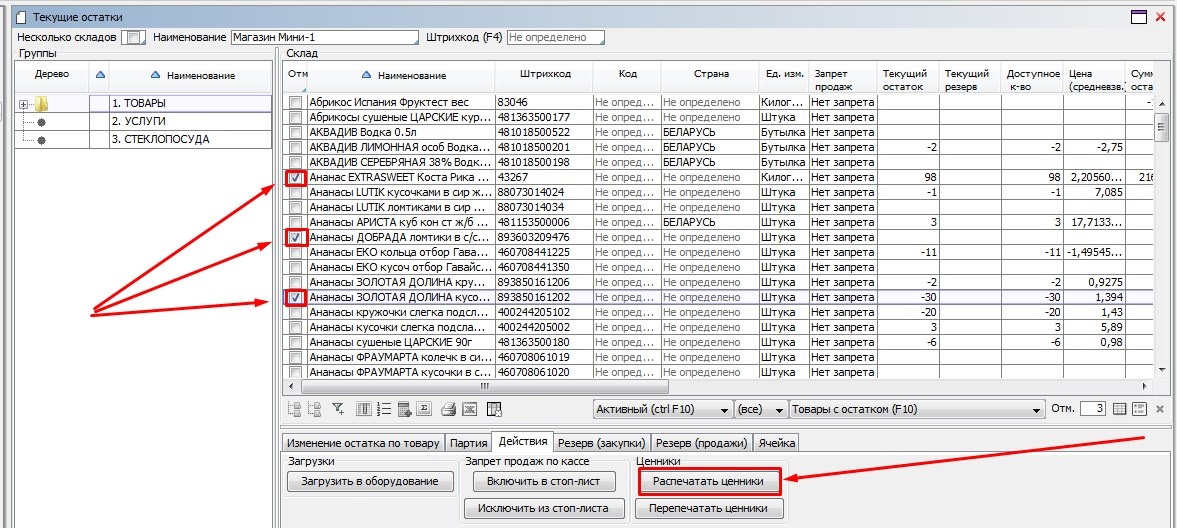This screenshot has width=1177, height=528.
Task: Click the table grid icon next to the Отм. counter
Action: tap(1120, 409)
